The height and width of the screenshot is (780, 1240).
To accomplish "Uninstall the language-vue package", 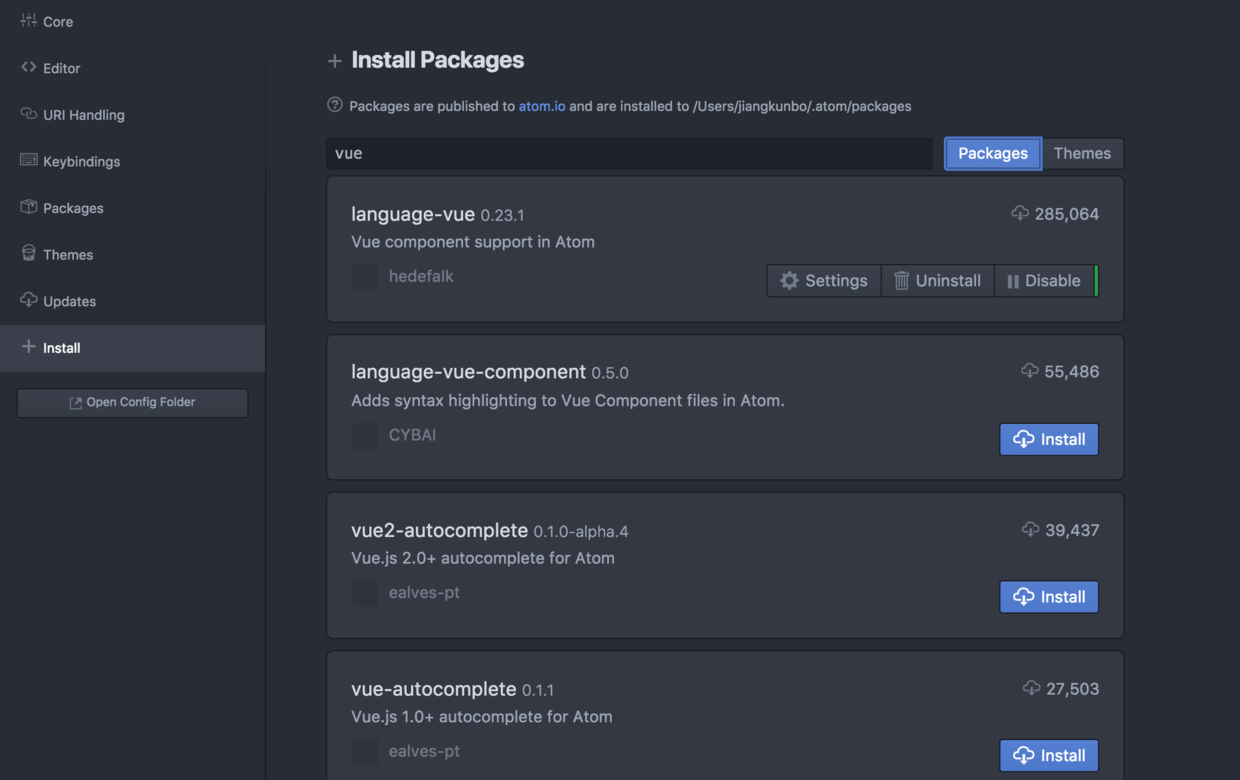I will coord(937,281).
